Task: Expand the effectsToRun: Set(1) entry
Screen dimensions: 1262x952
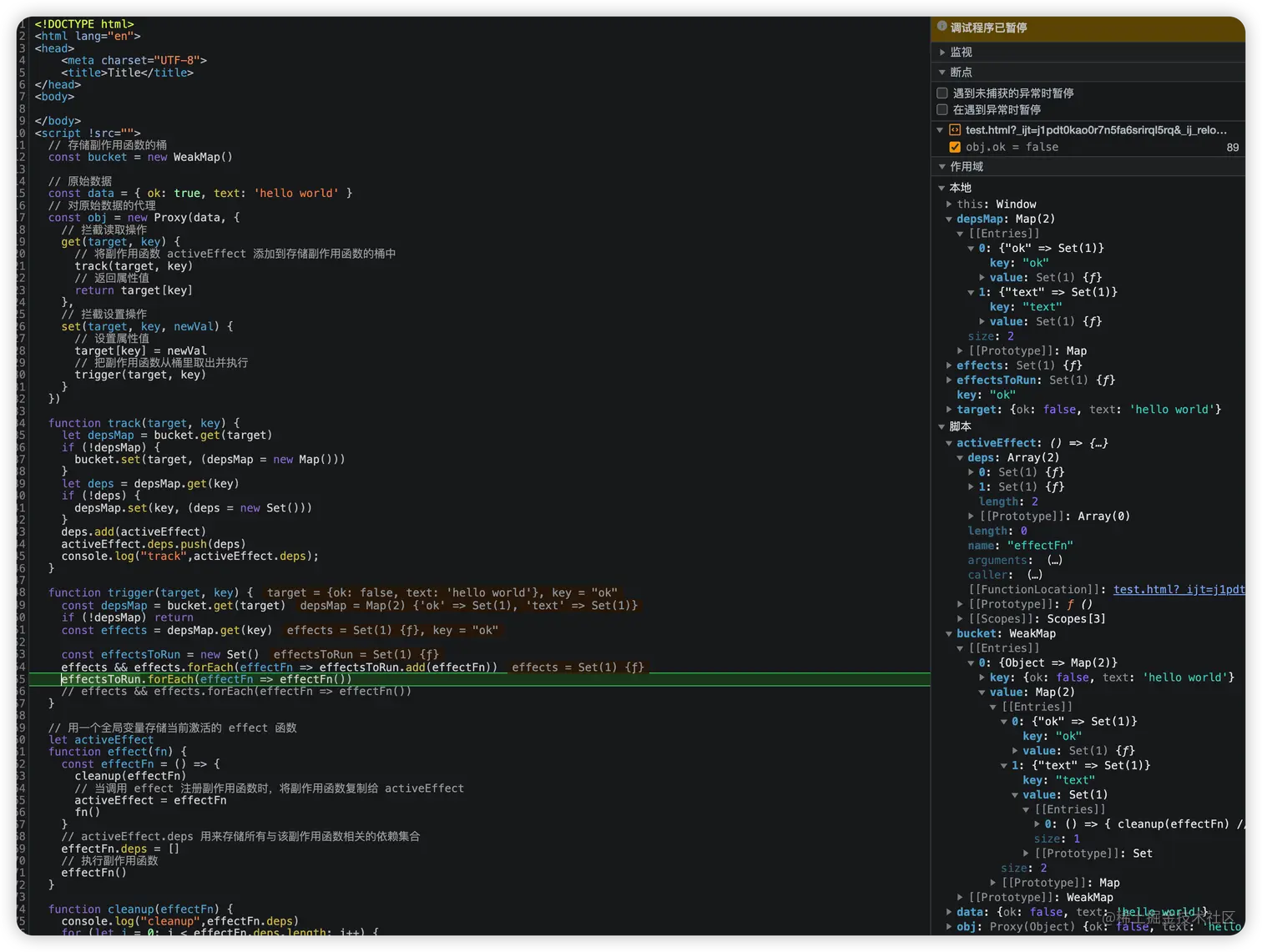Action: point(949,380)
